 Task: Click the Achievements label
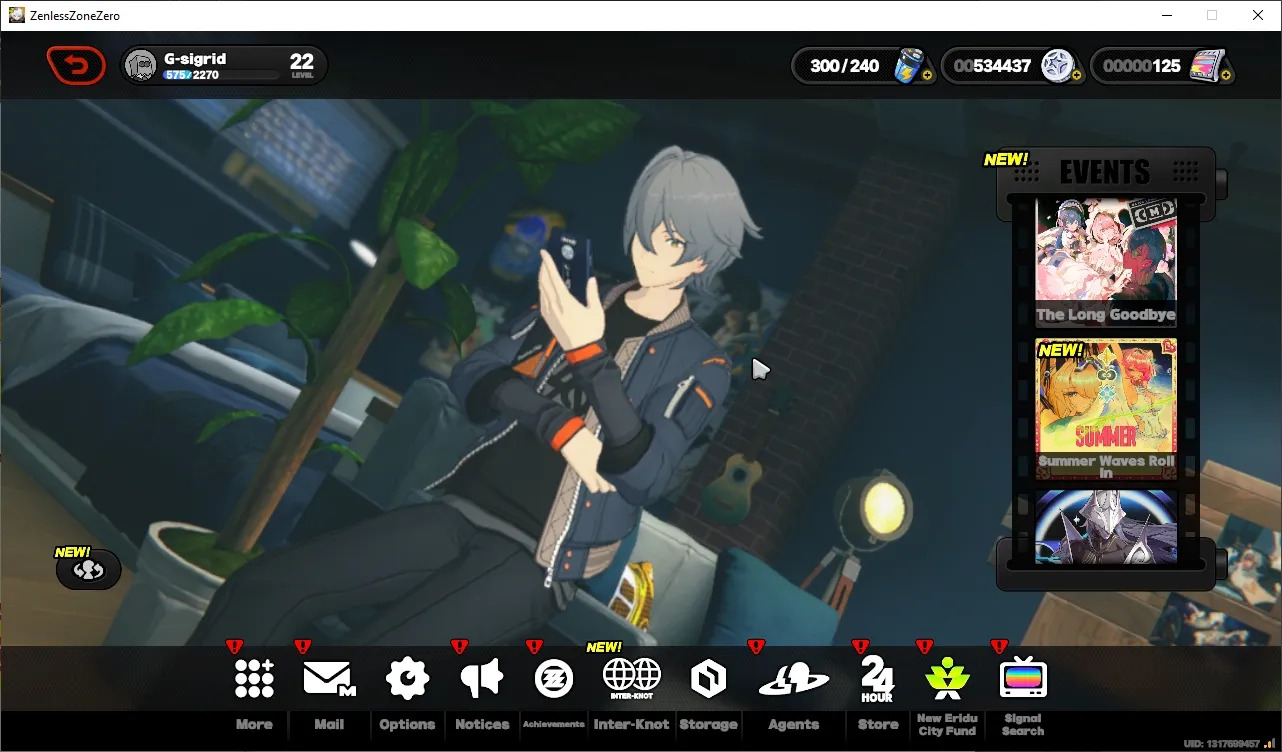point(554,724)
